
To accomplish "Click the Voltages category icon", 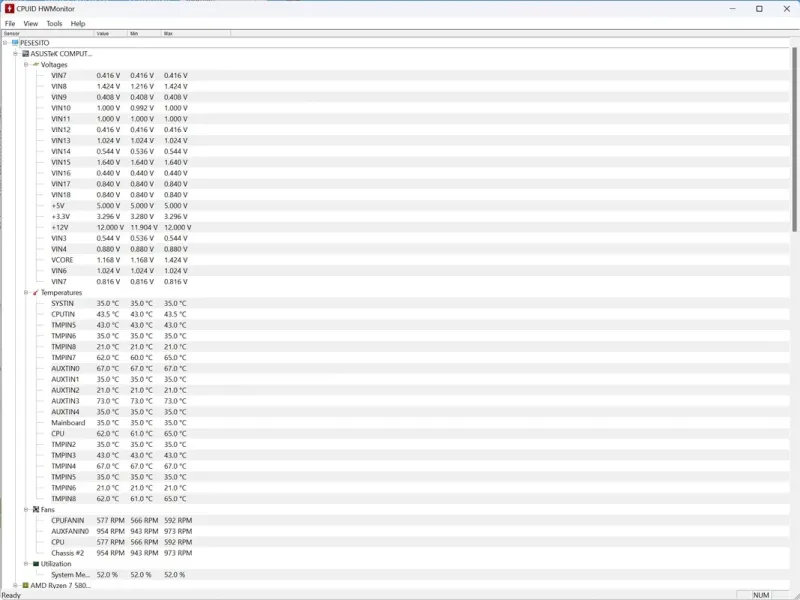I will 36,64.
